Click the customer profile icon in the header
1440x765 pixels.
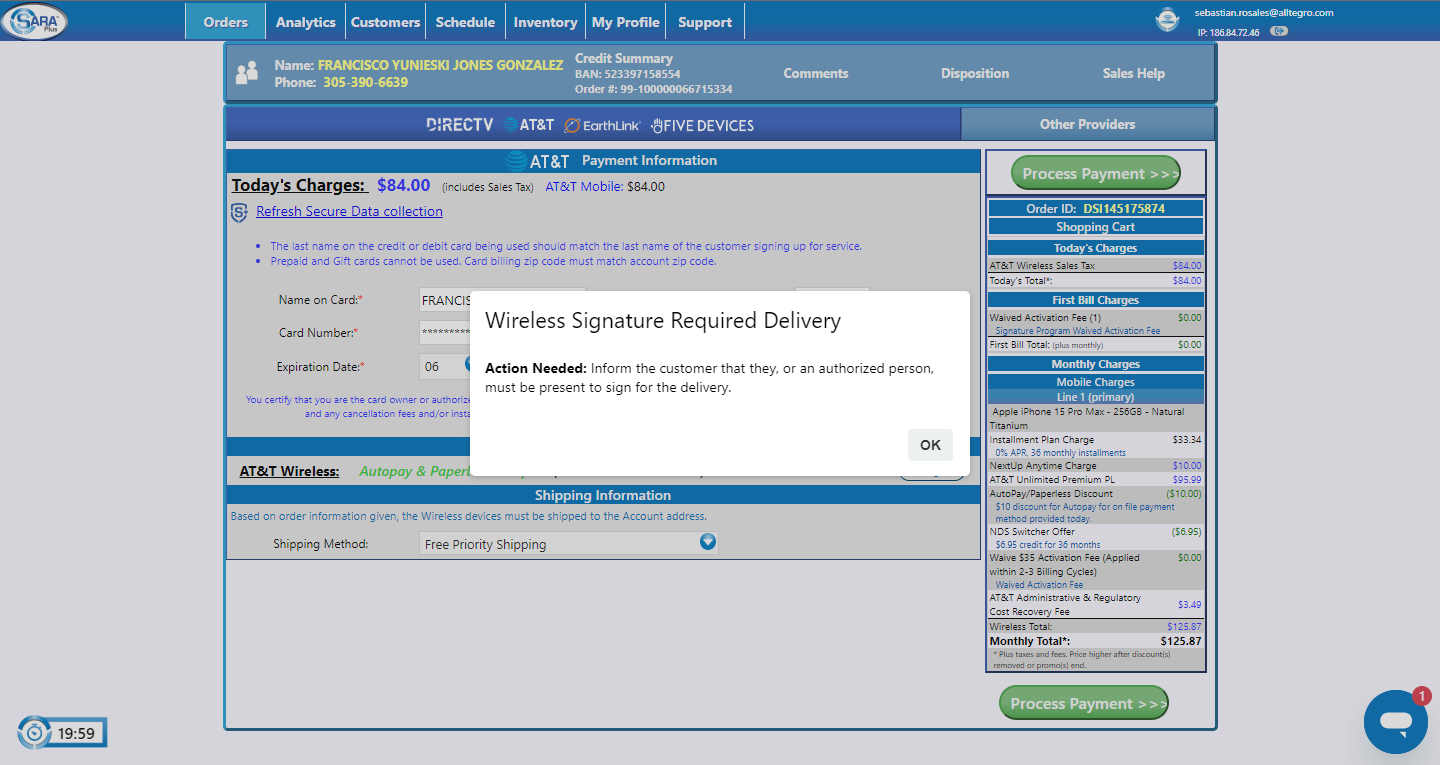pyautogui.click(x=247, y=71)
